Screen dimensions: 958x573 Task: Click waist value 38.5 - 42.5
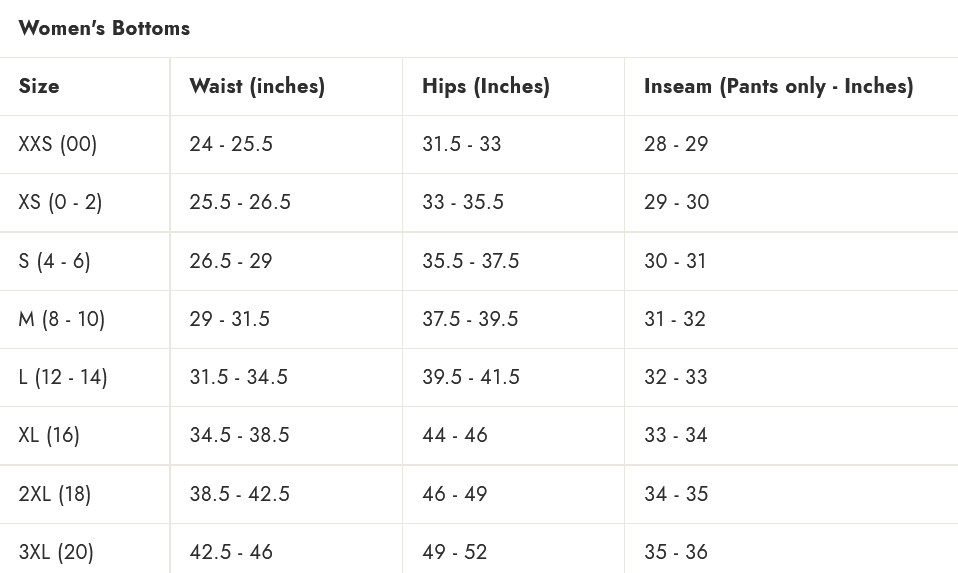240,494
